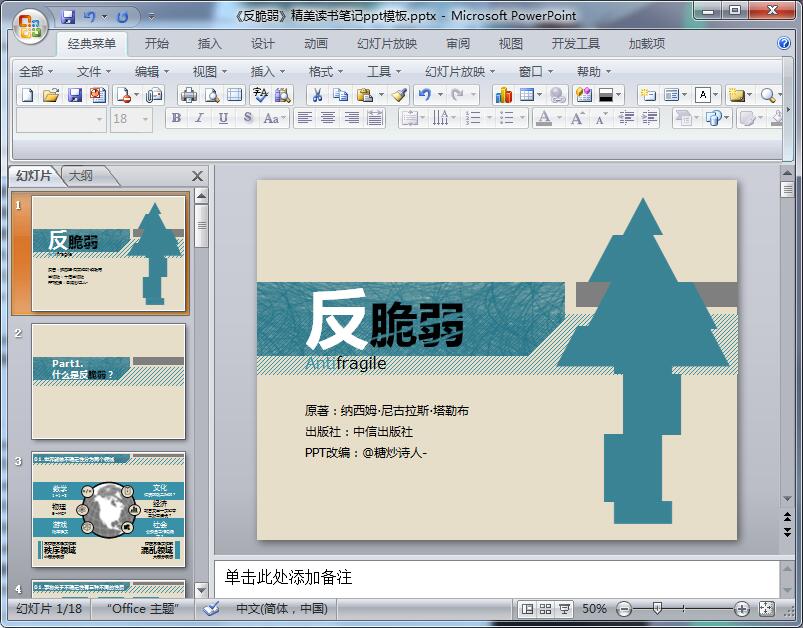Click the Office orb button
803x628 pixels.
(30, 25)
